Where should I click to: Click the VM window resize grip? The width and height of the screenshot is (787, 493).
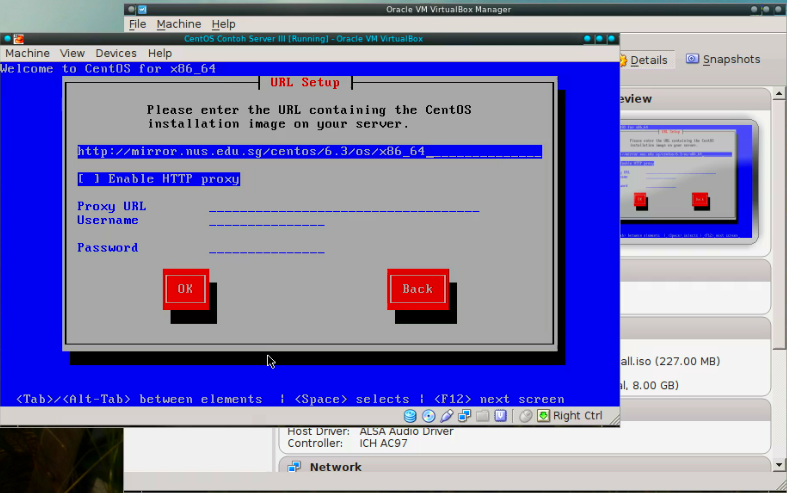tap(614, 421)
